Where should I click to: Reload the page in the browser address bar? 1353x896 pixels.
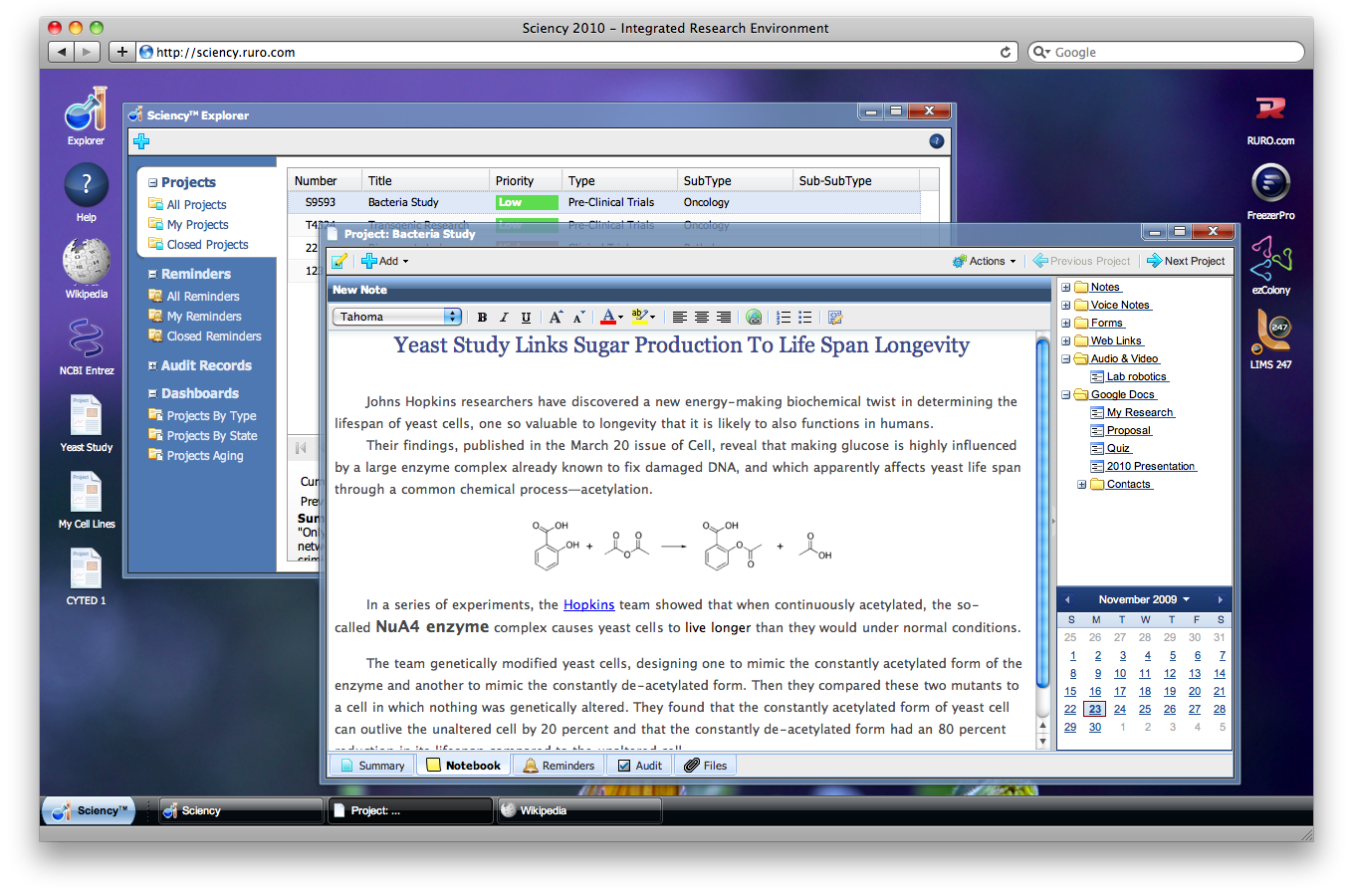[1006, 53]
